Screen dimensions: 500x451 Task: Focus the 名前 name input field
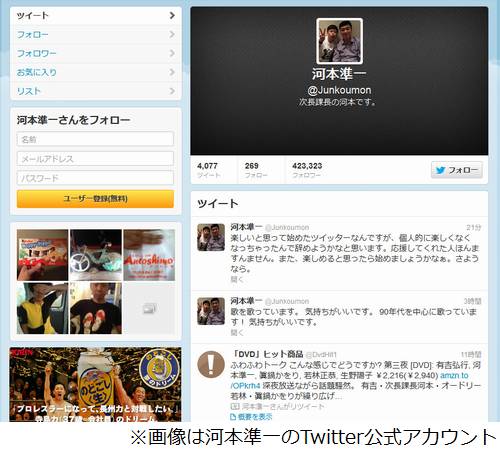(95, 139)
